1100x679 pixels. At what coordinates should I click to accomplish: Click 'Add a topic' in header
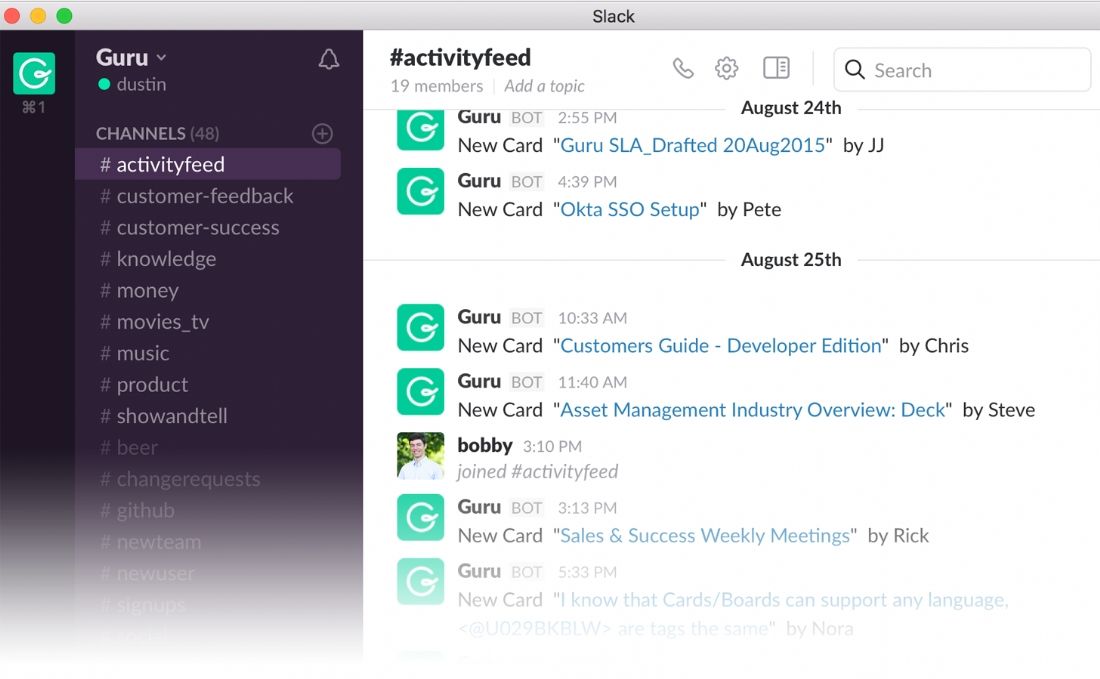(544, 86)
